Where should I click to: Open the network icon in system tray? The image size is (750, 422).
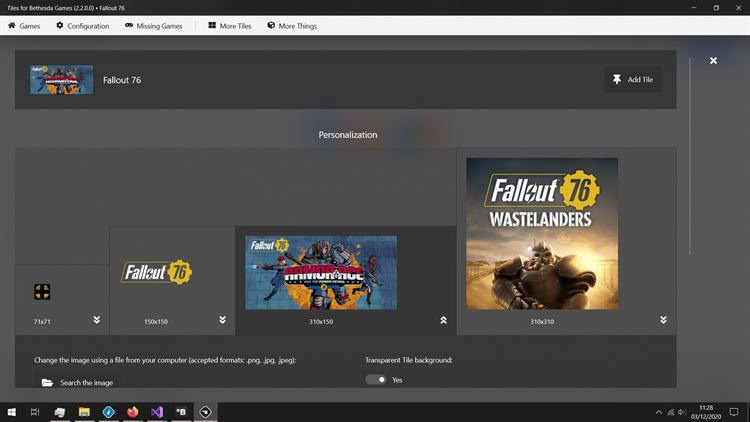(x=671, y=412)
